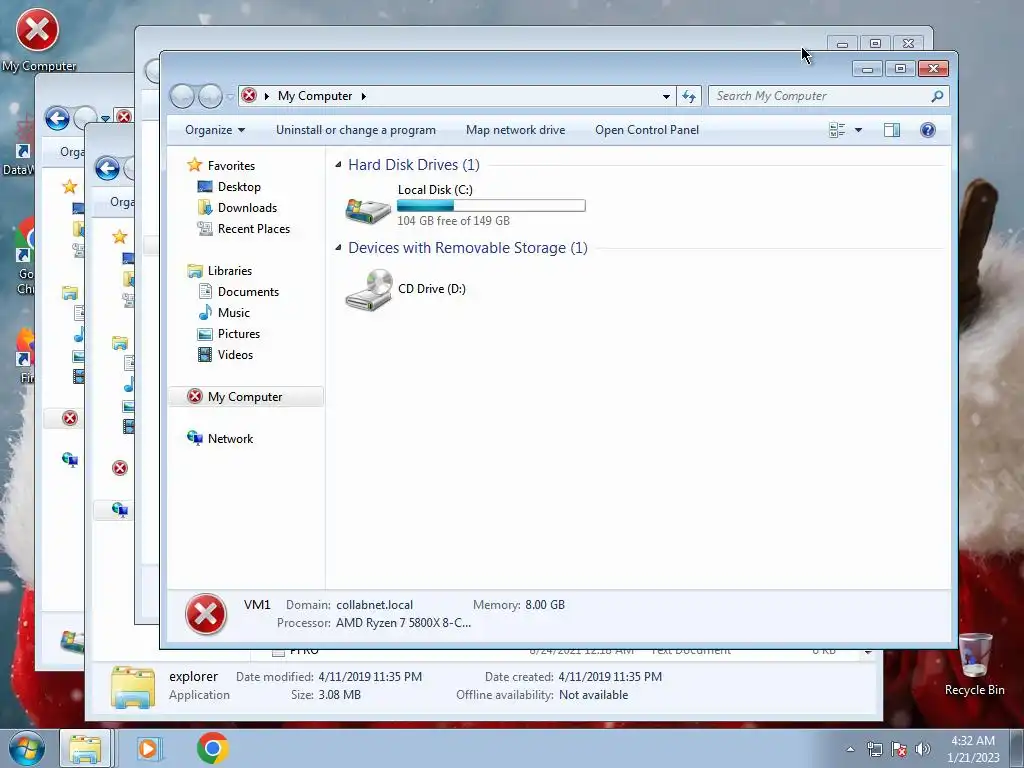The height and width of the screenshot is (768, 1024).
Task: Open the My Computer desktop icon
Action: (37, 39)
